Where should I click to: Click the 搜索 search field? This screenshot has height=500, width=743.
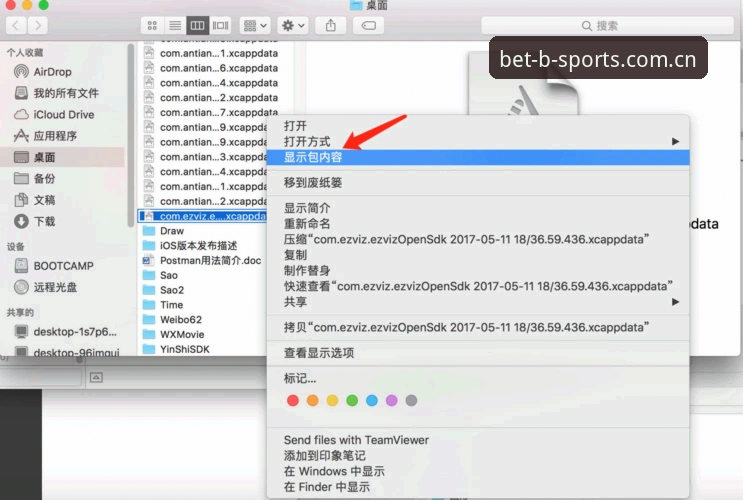(x=607, y=26)
